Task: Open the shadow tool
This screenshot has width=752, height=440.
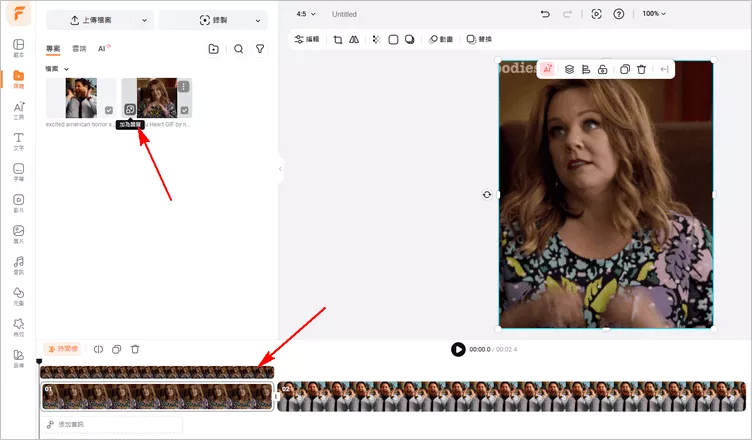Action: point(410,39)
